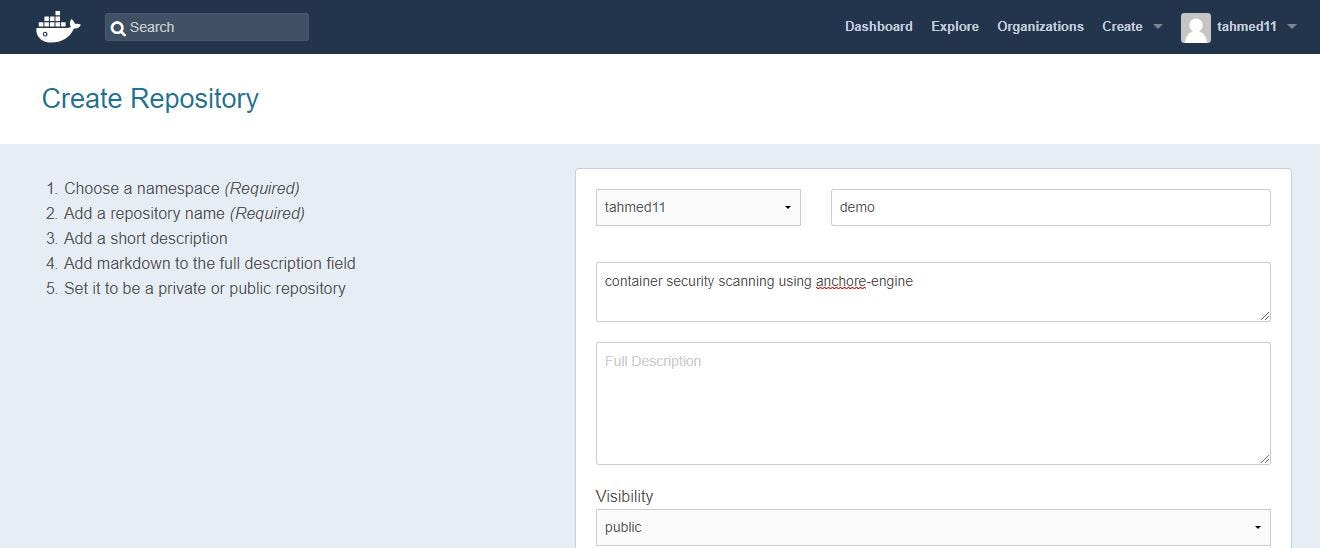Go to Explore
This screenshot has width=1320, height=548.
[x=955, y=27]
